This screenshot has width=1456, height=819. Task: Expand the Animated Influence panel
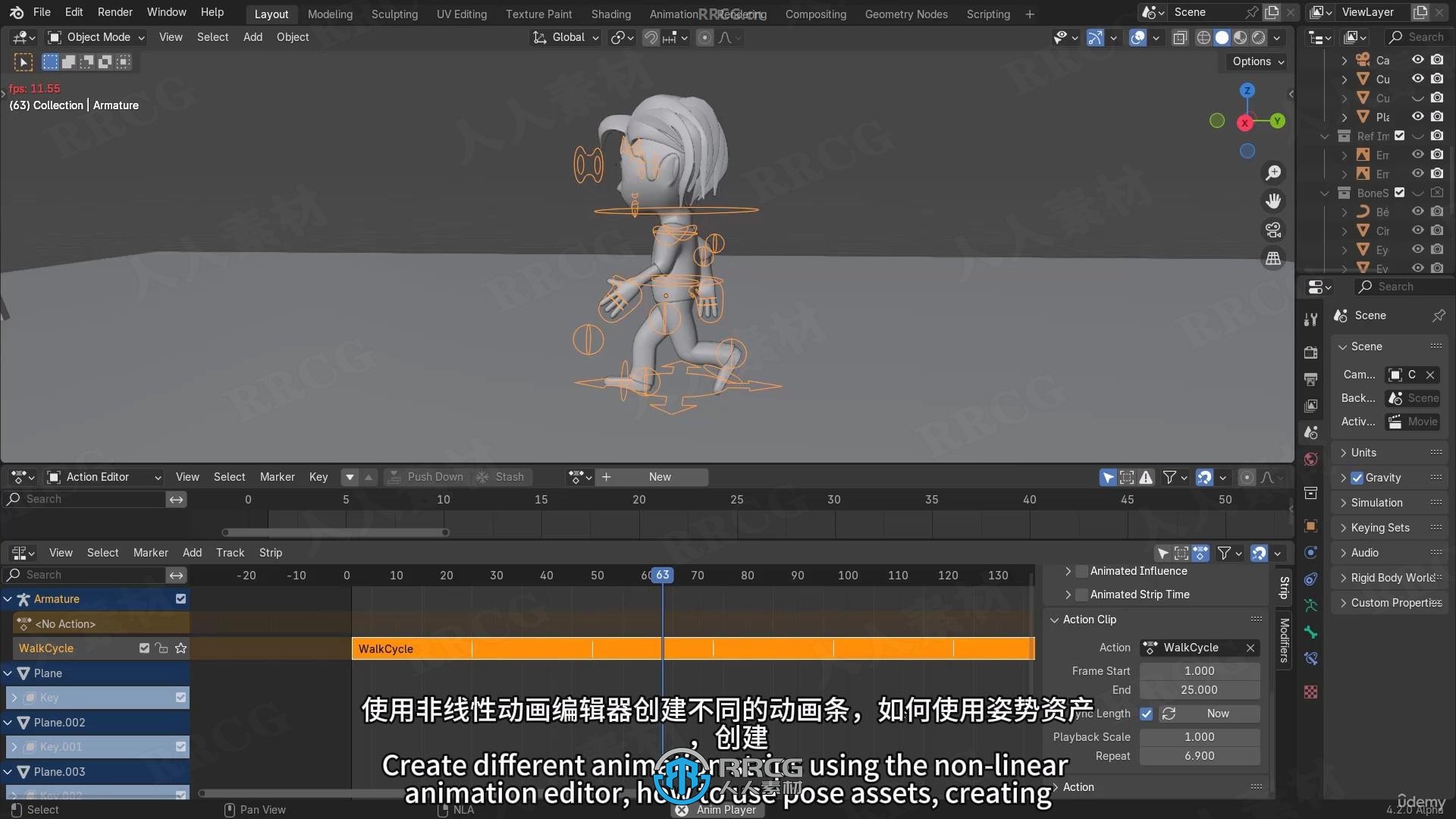[x=1066, y=570]
